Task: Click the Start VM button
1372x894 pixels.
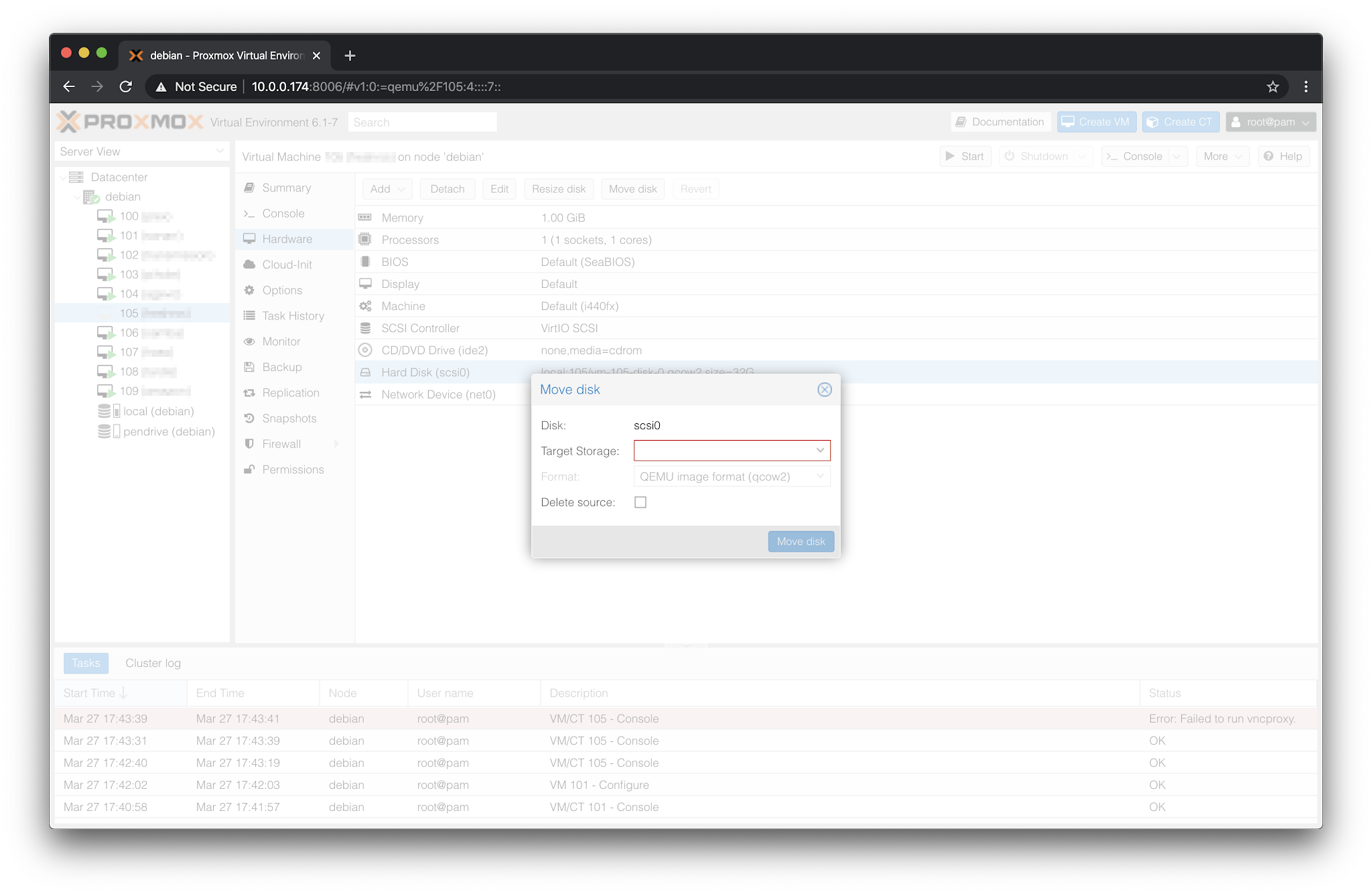Action: pyautogui.click(x=965, y=156)
